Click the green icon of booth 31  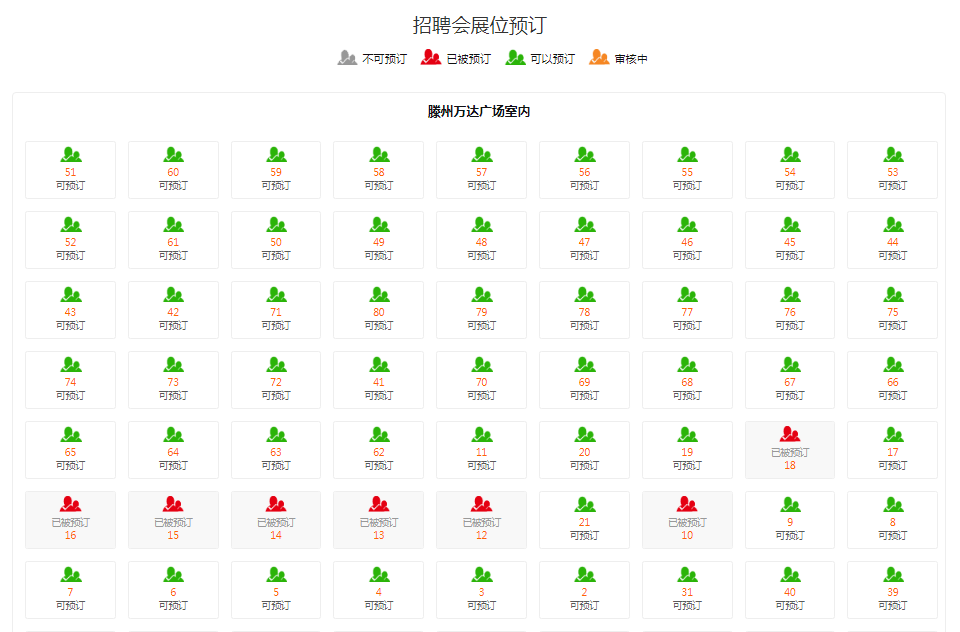688,574
